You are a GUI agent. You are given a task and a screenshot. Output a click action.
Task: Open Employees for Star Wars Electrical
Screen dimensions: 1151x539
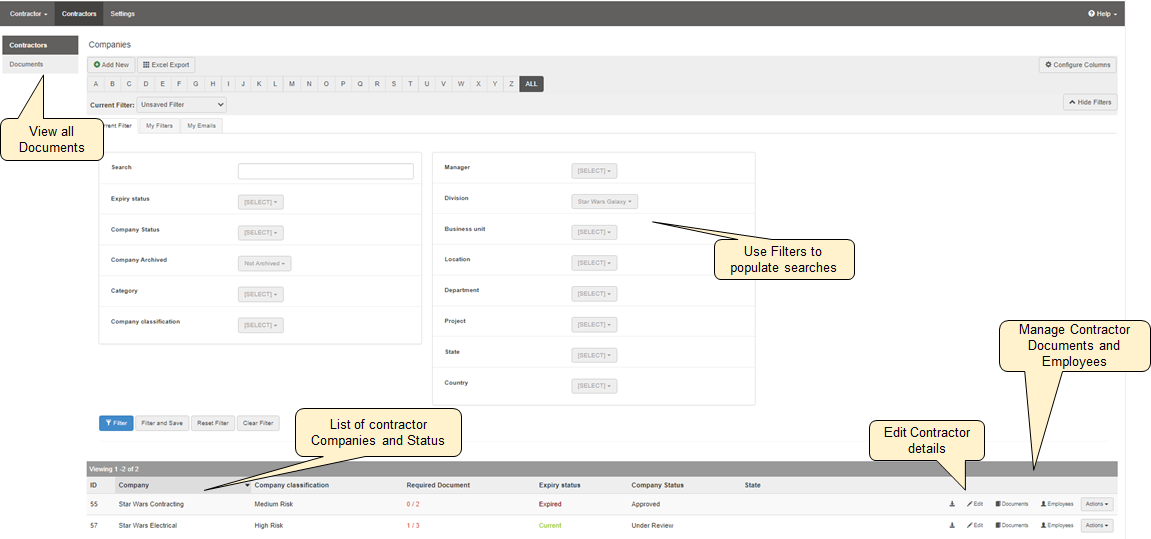pos(1057,525)
